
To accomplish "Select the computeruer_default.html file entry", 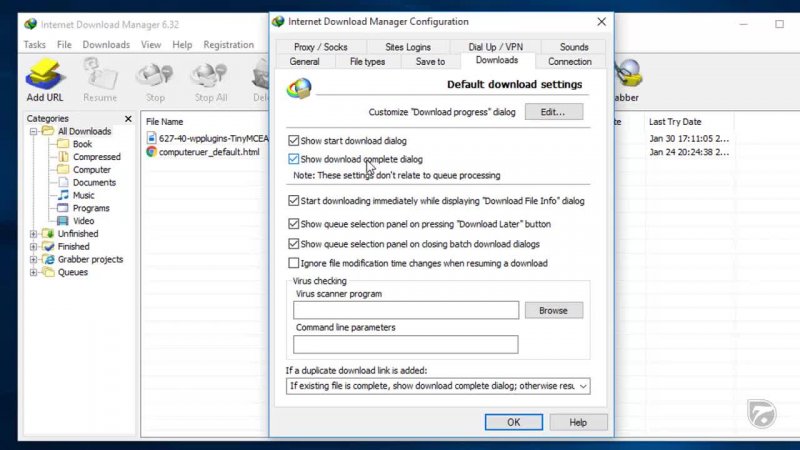I will click(208, 152).
